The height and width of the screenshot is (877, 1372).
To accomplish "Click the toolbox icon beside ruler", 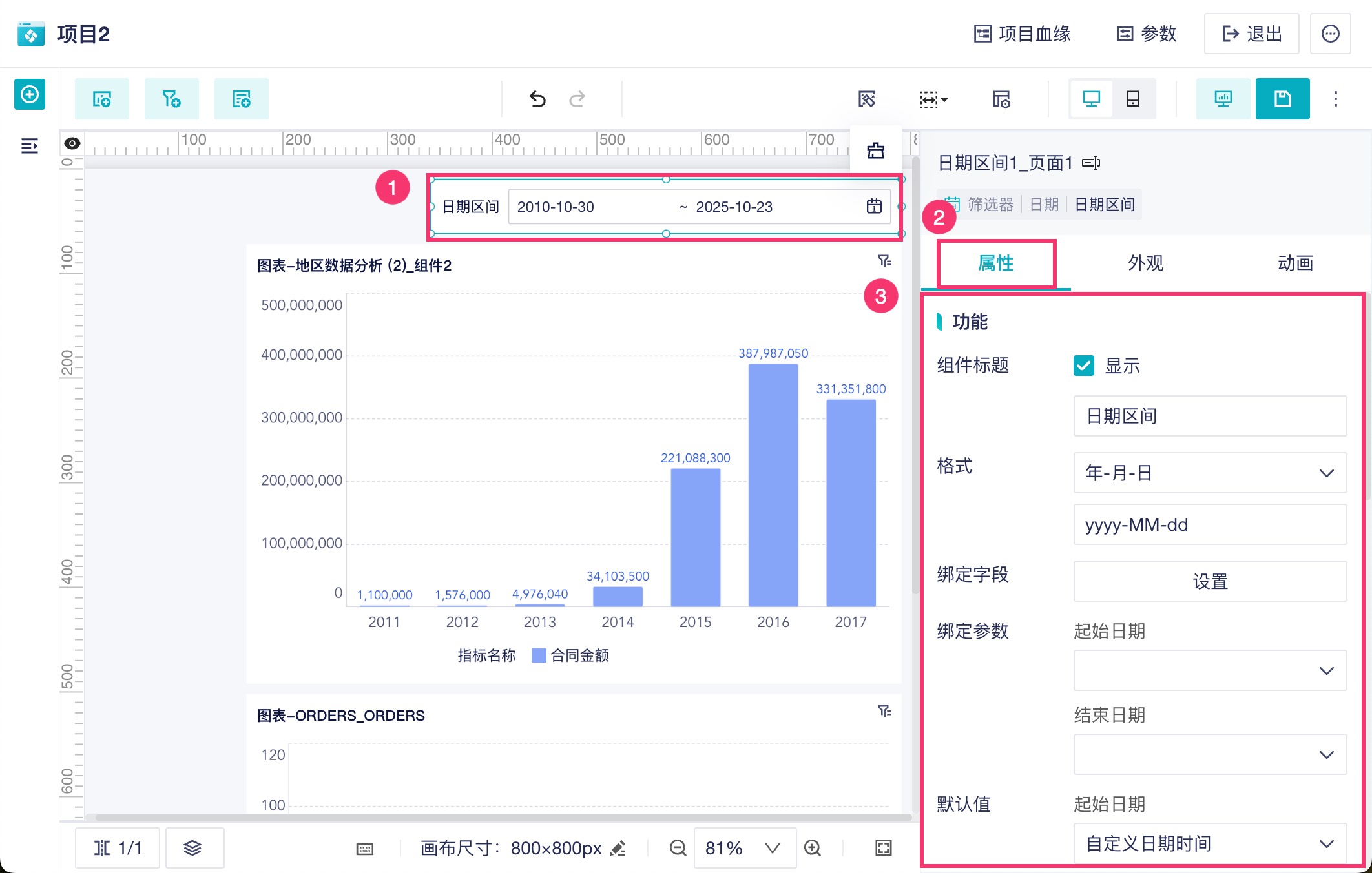I will (x=875, y=150).
